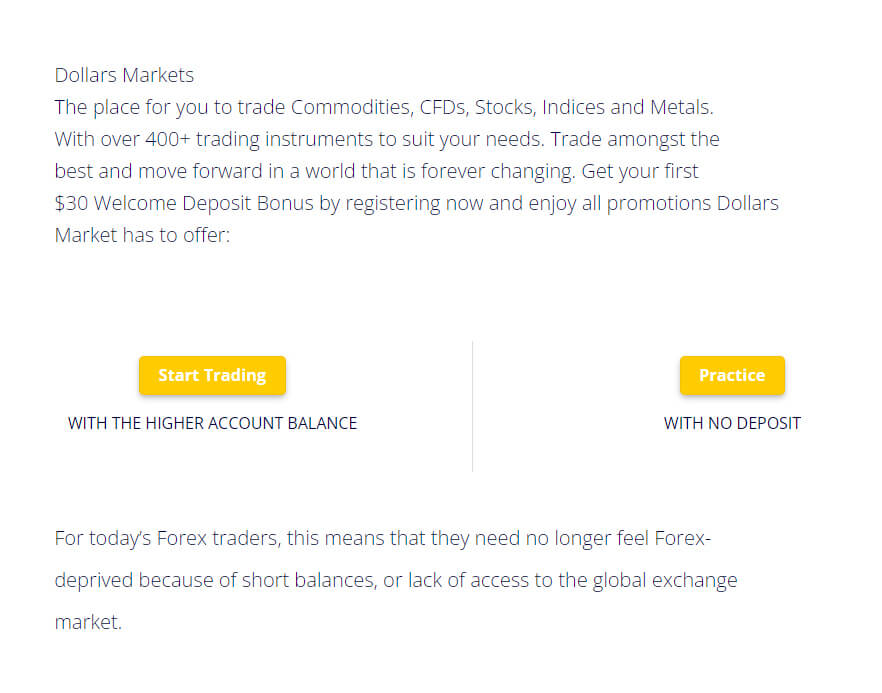Click the word Stocks in the intro text
The image size is (882, 693).
coord(505,107)
